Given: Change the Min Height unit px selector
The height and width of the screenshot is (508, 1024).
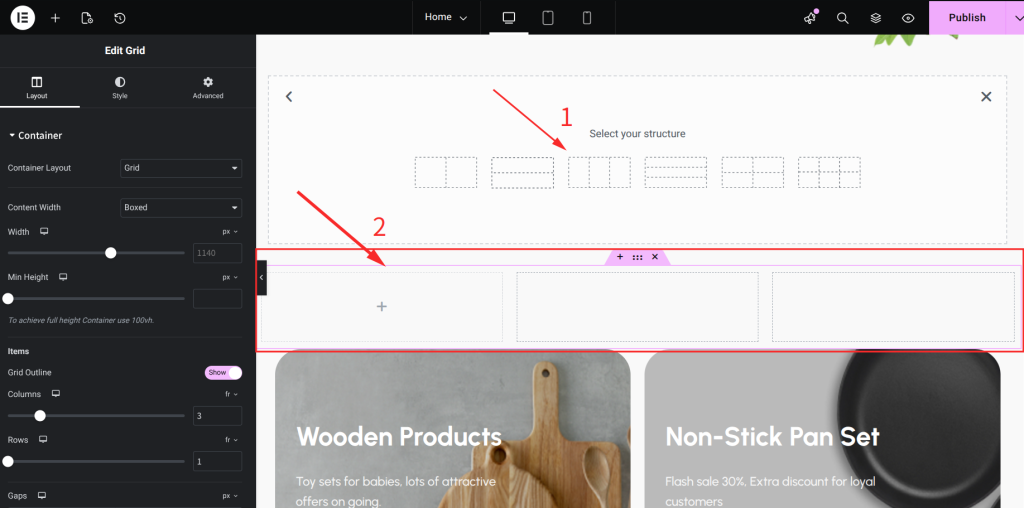Looking at the screenshot, I should pos(230,277).
